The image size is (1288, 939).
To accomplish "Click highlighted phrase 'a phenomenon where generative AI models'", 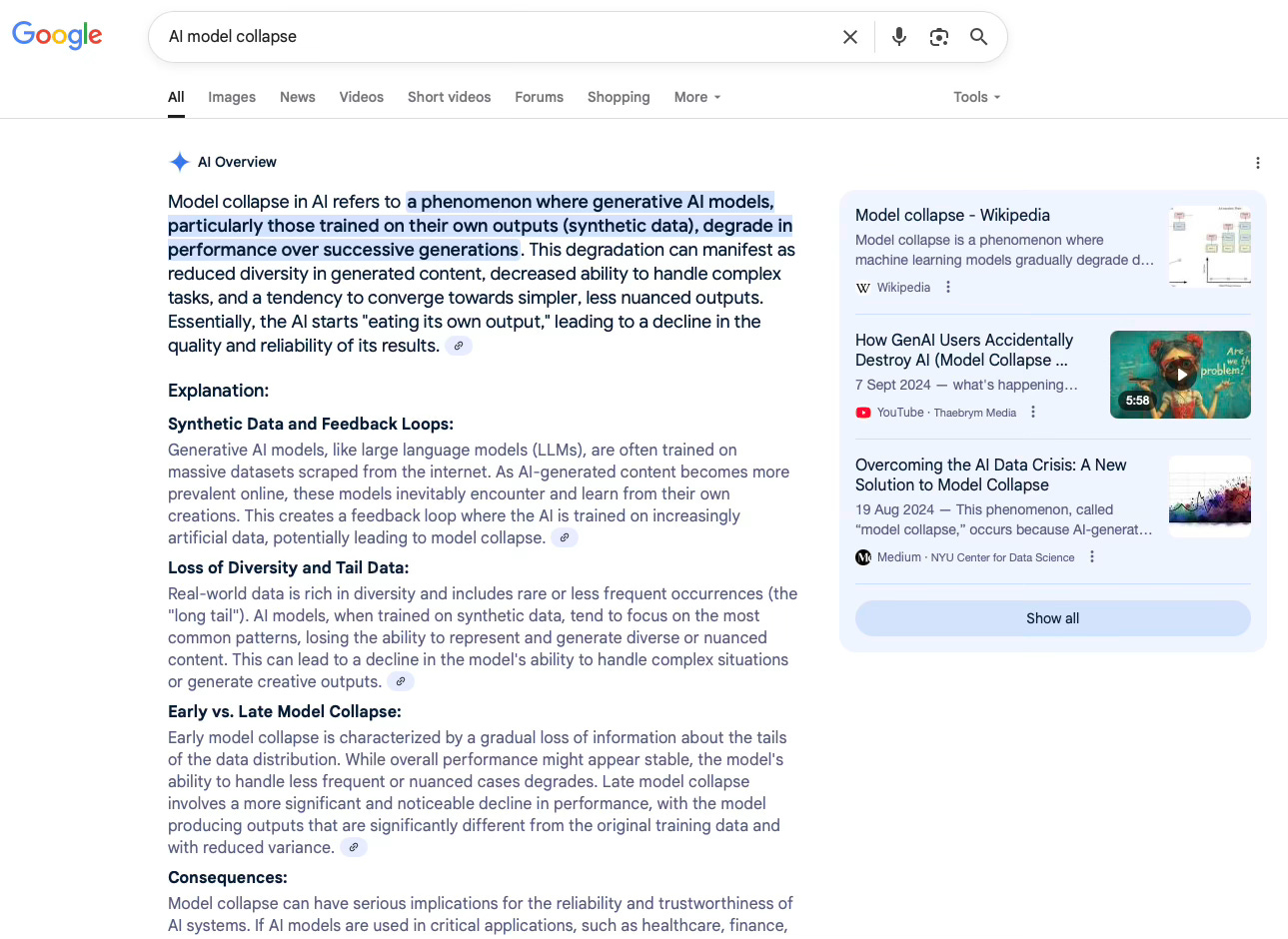I will pyautogui.click(x=590, y=202).
